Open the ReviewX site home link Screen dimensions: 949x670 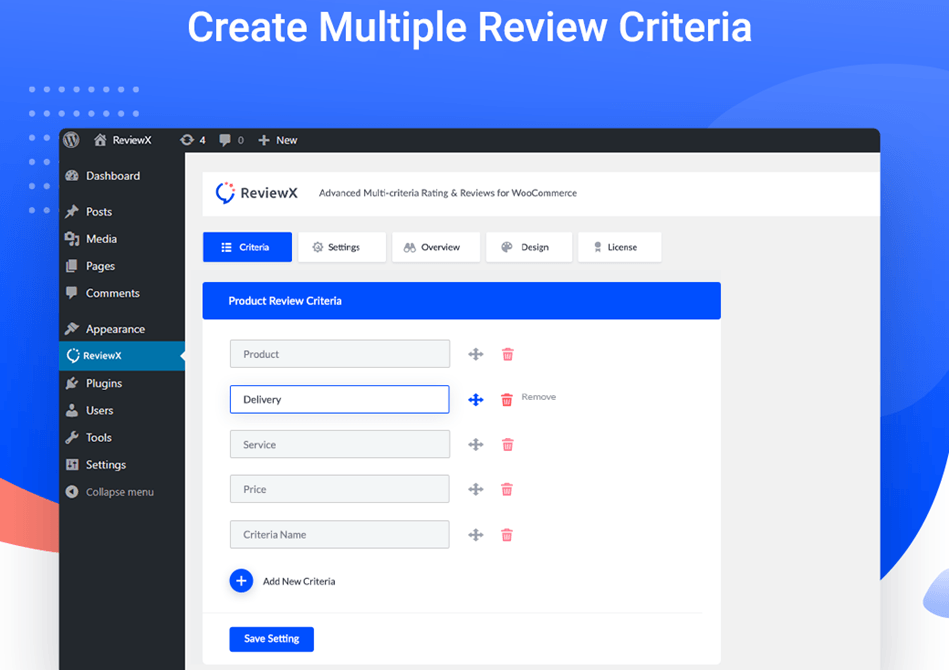(x=122, y=140)
